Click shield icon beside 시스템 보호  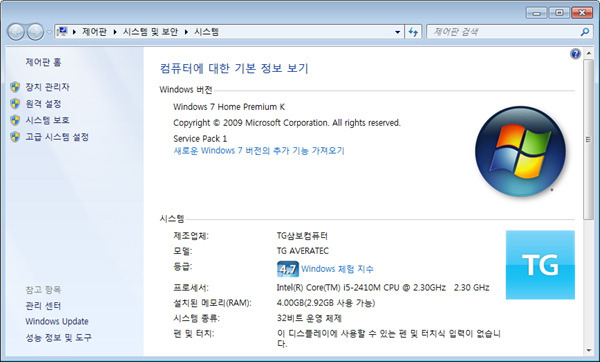point(15,120)
